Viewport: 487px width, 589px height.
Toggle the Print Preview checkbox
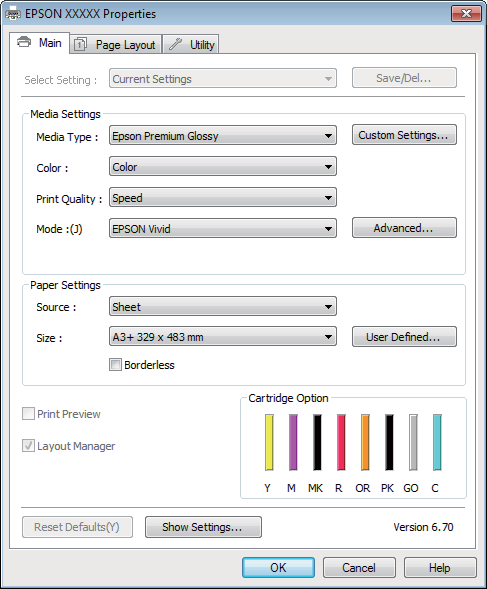pos(29,414)
